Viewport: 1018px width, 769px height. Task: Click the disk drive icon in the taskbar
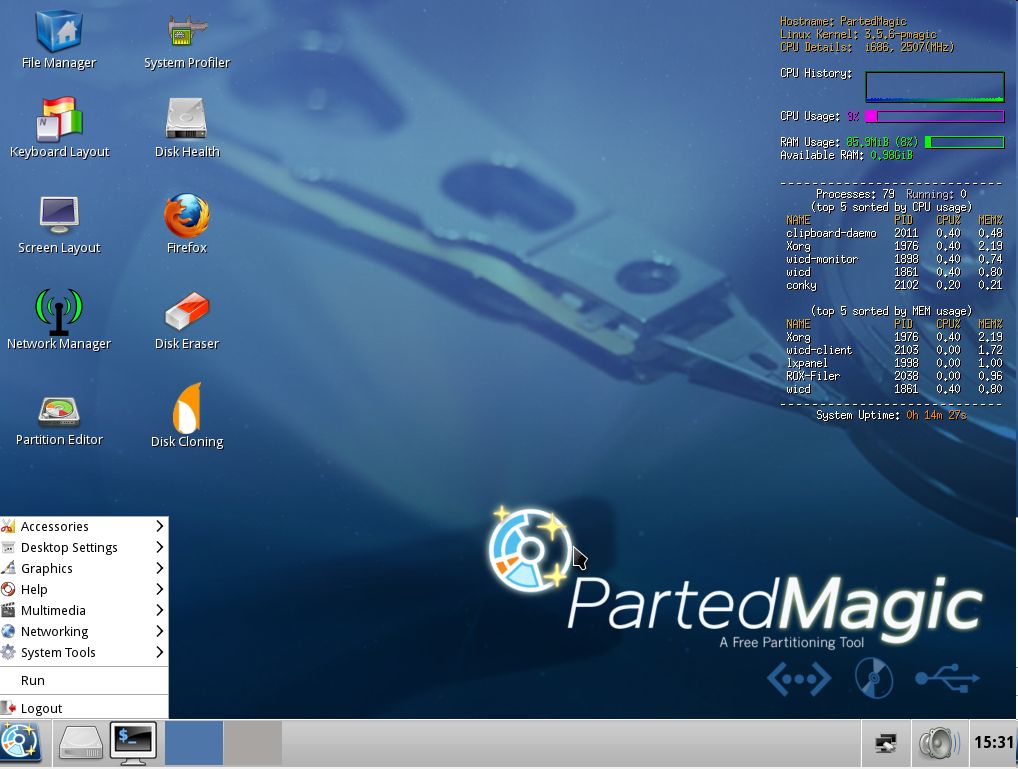pos(81,742)
